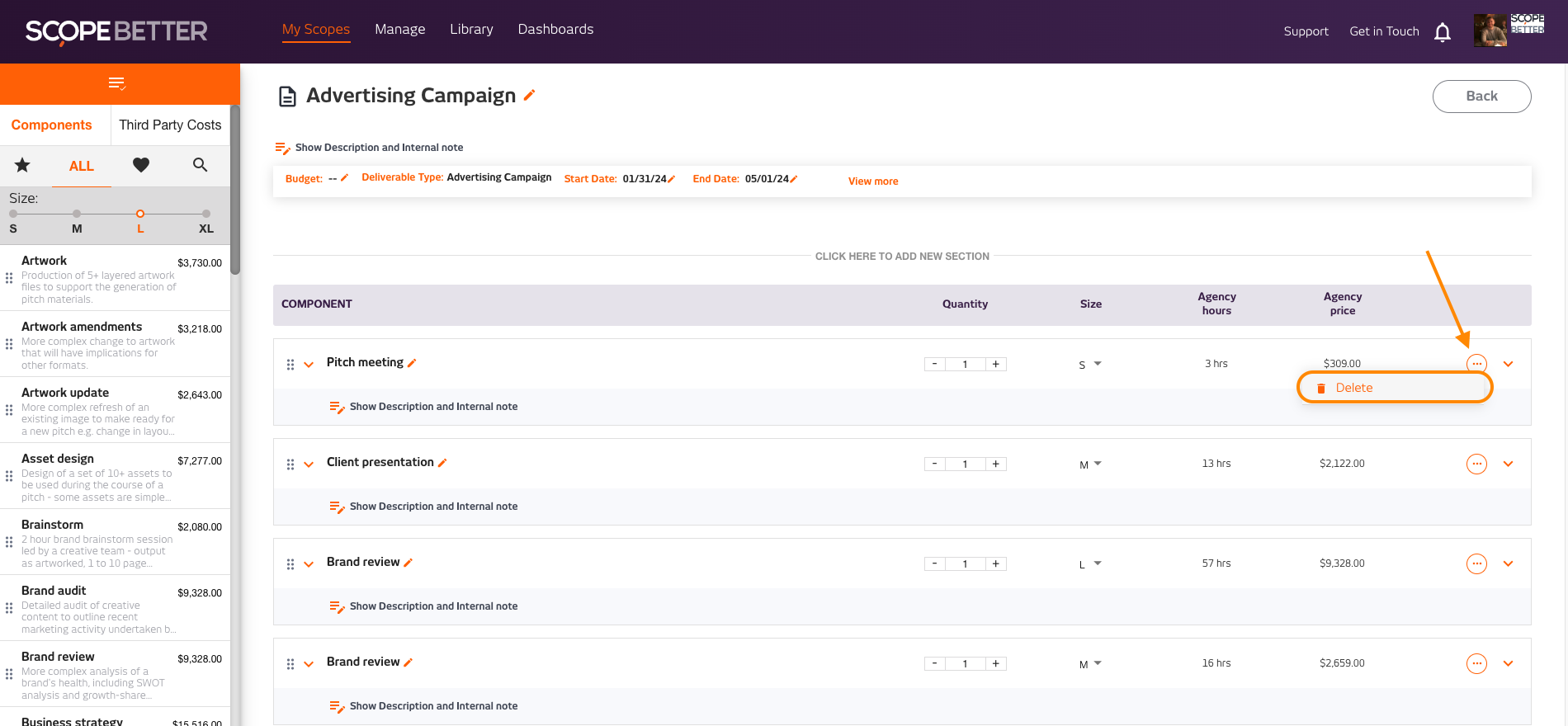Click drag handle of Brainstorm sidebar item
The height and width of the screenshot is (726, 1568).
click(x=9, y=542)
